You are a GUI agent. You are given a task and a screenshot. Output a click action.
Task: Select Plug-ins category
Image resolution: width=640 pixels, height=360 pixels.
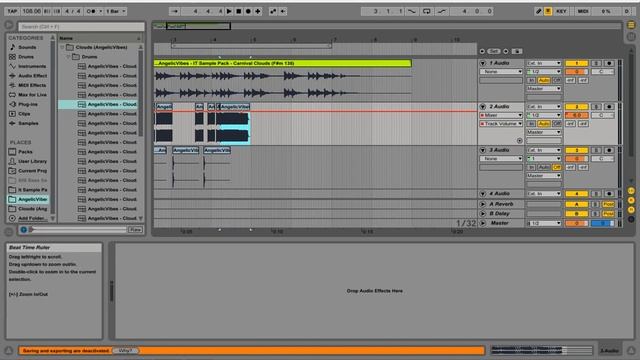click(x=28, y=104)
